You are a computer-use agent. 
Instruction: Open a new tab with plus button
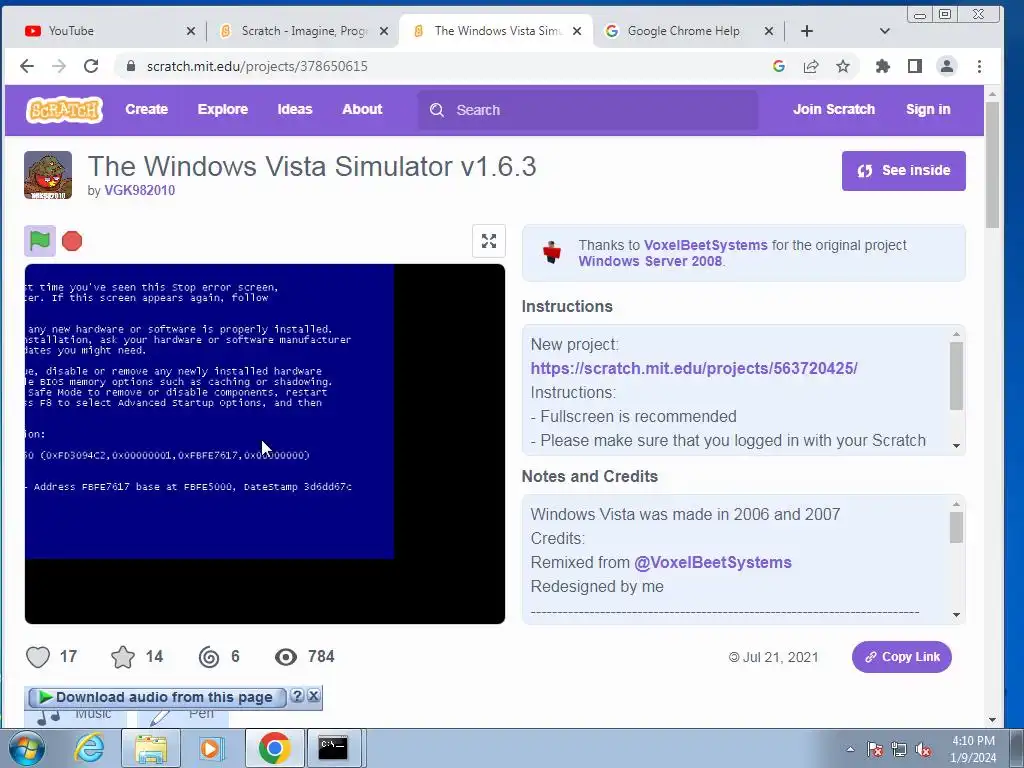coord(807,31)
